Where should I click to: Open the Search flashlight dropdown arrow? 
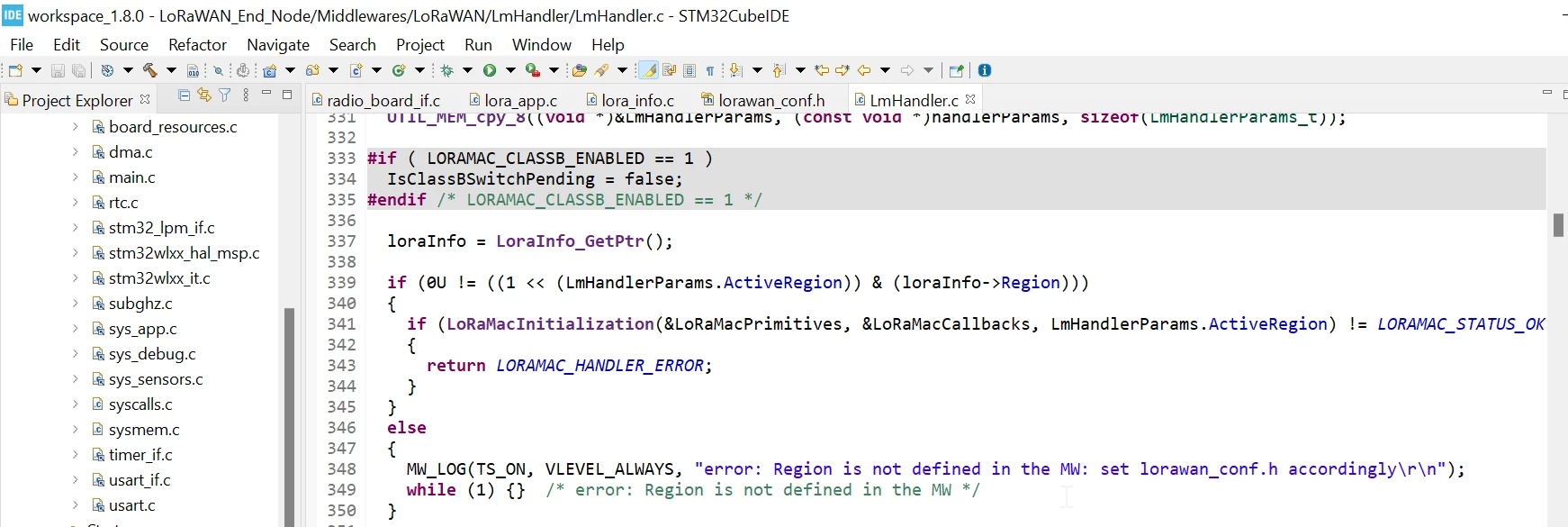click(622, 70)
